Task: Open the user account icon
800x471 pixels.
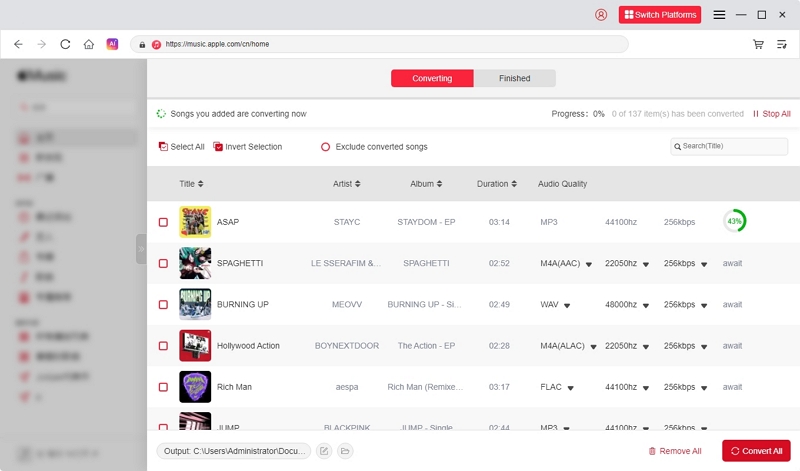Action: (601, 15)
